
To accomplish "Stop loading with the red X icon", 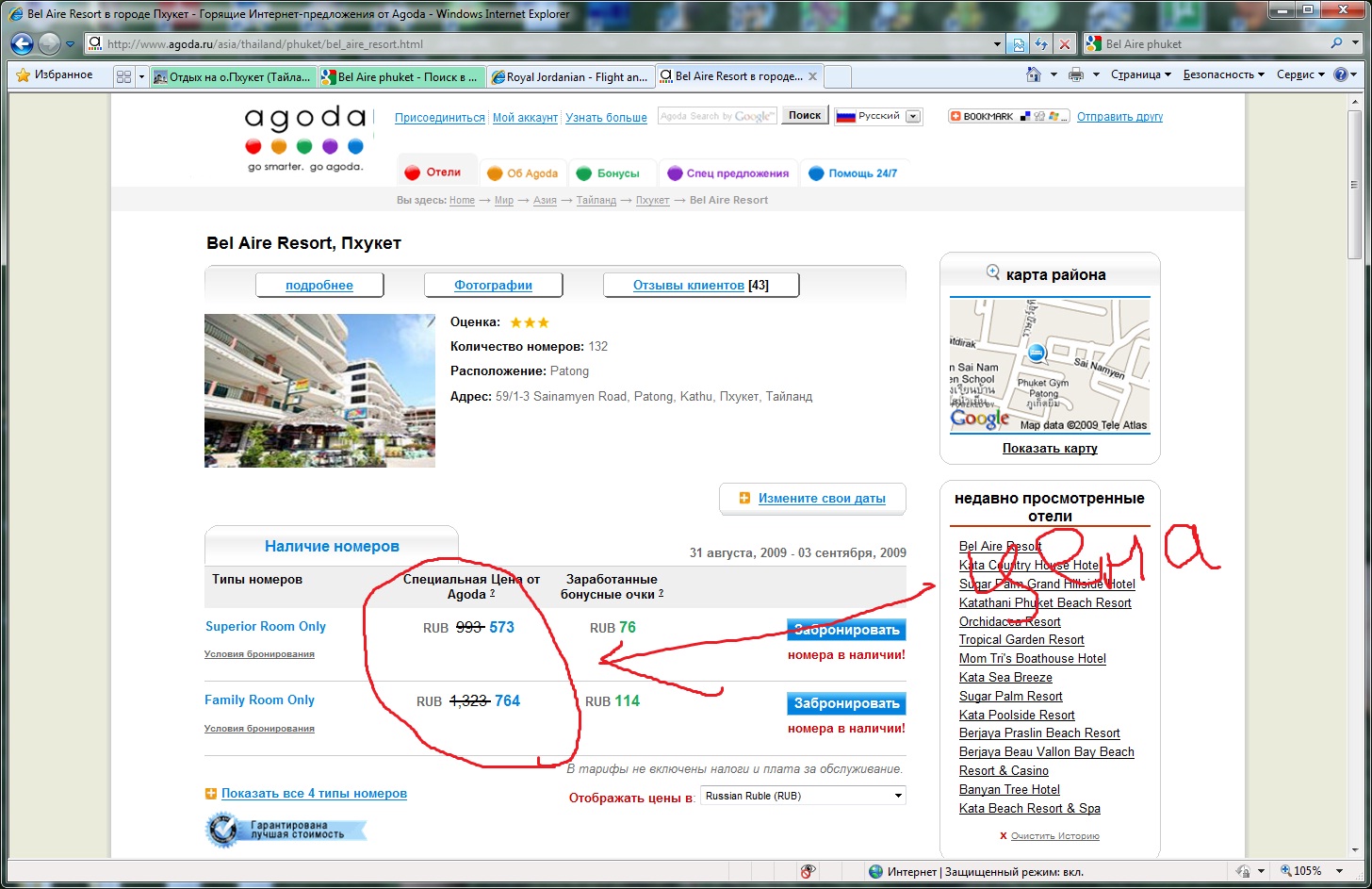I will tap(1065, 44).
